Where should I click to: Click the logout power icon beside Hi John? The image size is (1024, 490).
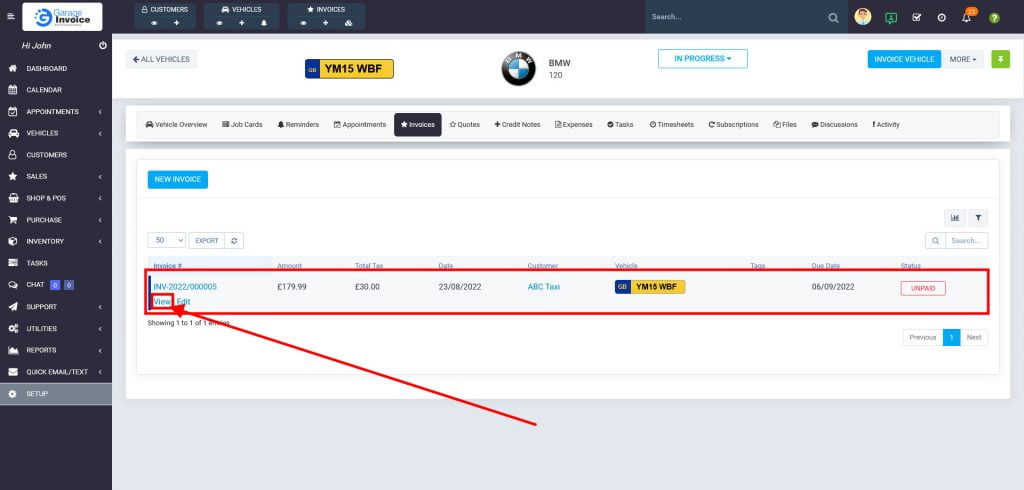pyautogui.click(x=103, y=46)
